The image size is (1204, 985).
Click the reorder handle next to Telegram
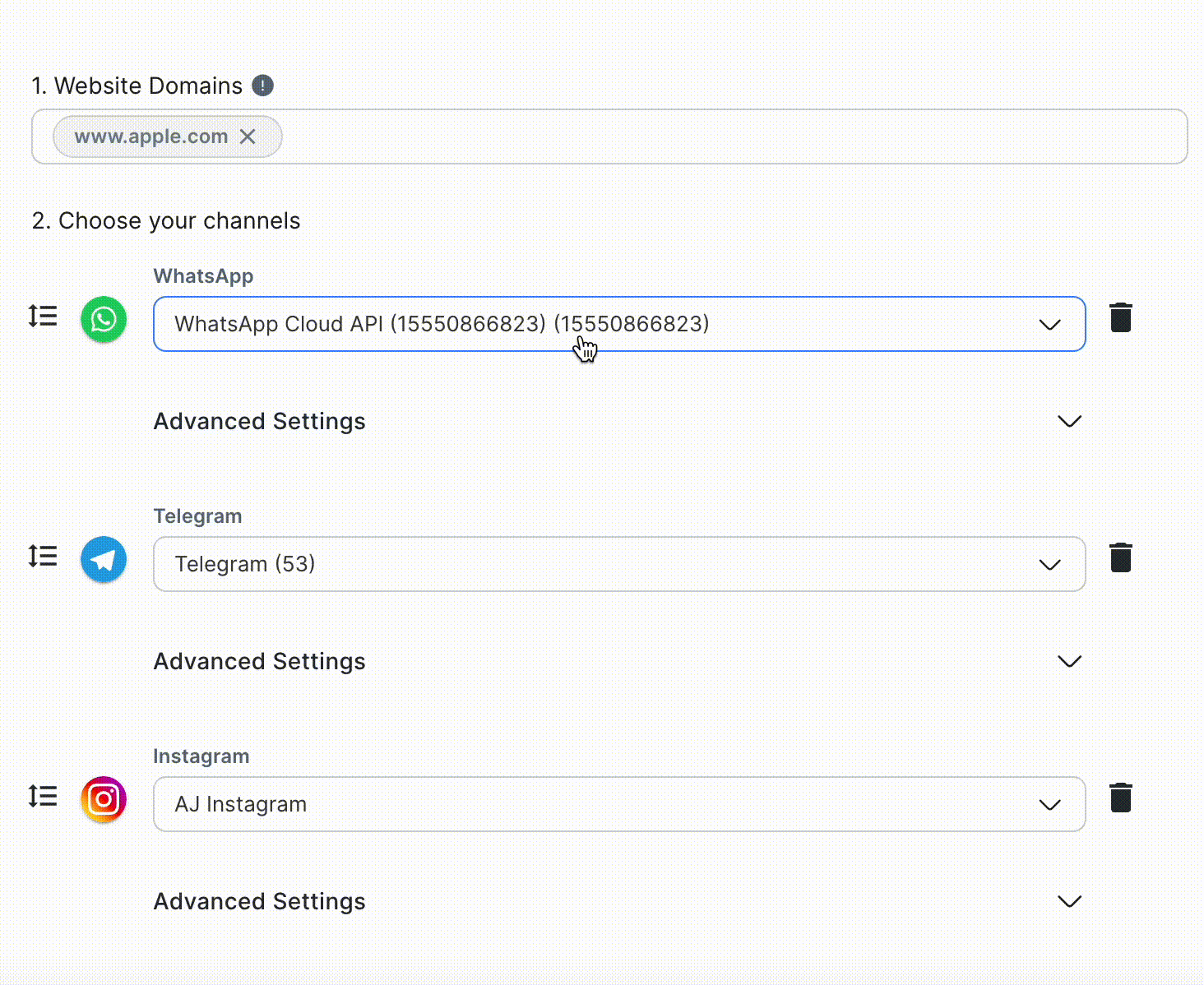pyautogui.click(x=42, y=556)
